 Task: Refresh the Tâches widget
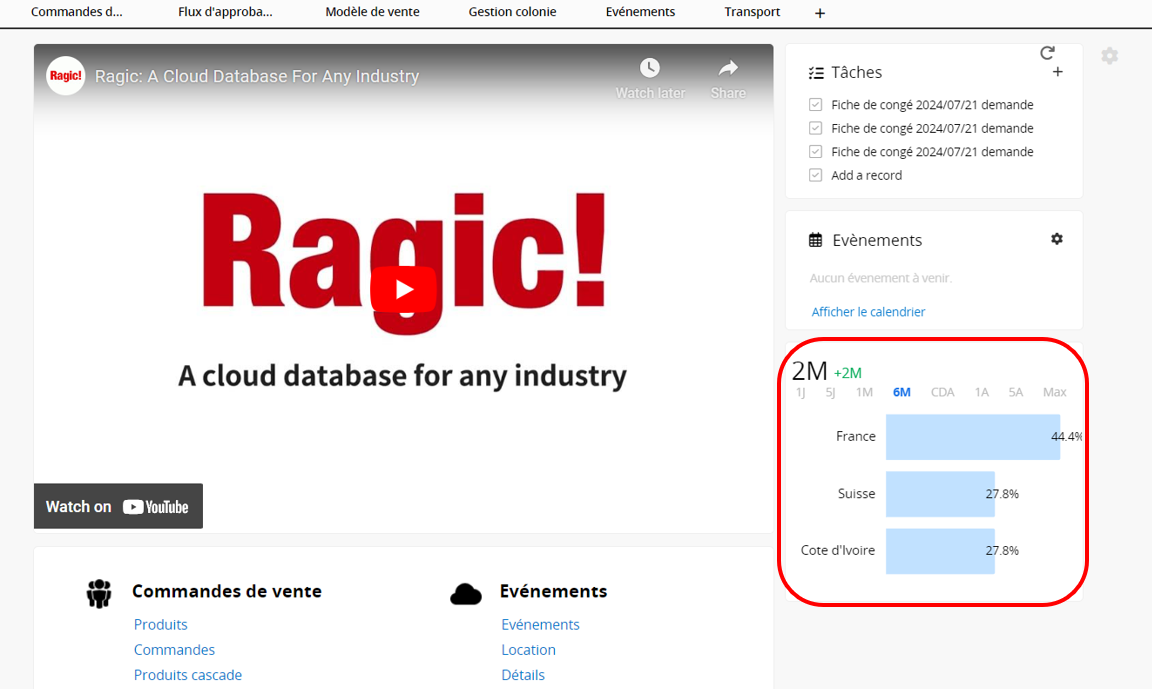[1047, 52]
